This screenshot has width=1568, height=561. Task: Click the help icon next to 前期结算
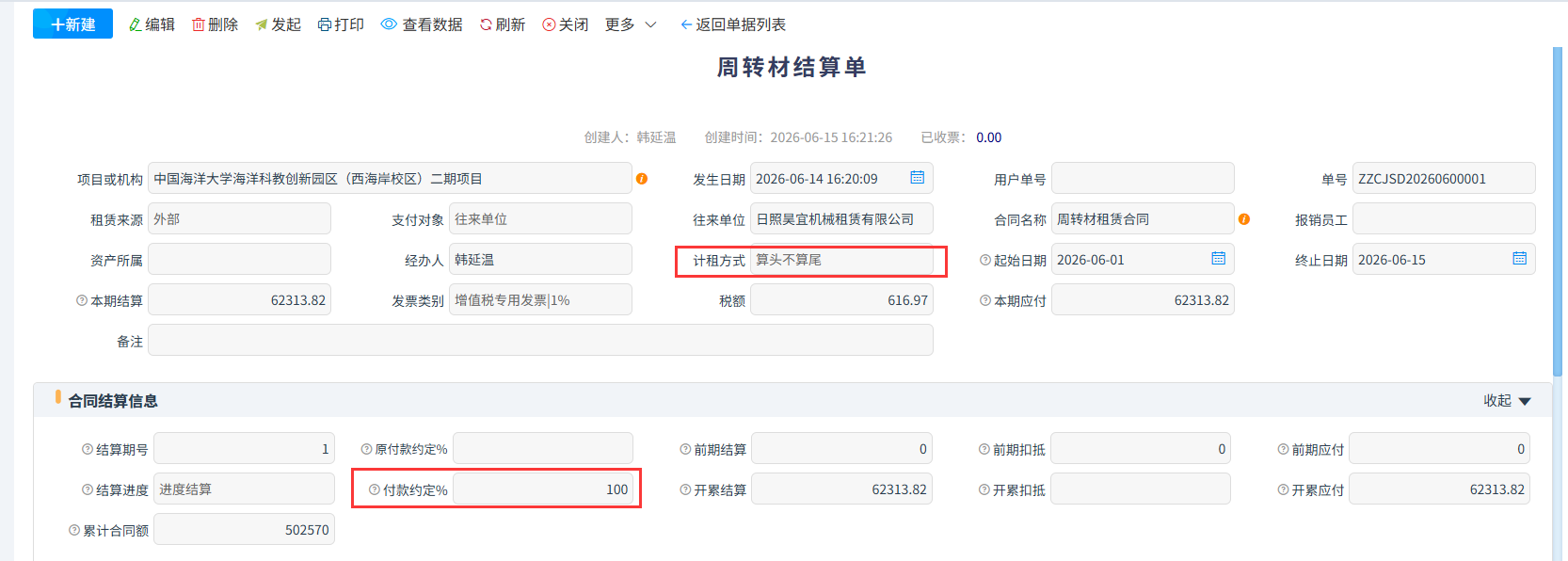point(685,450)
